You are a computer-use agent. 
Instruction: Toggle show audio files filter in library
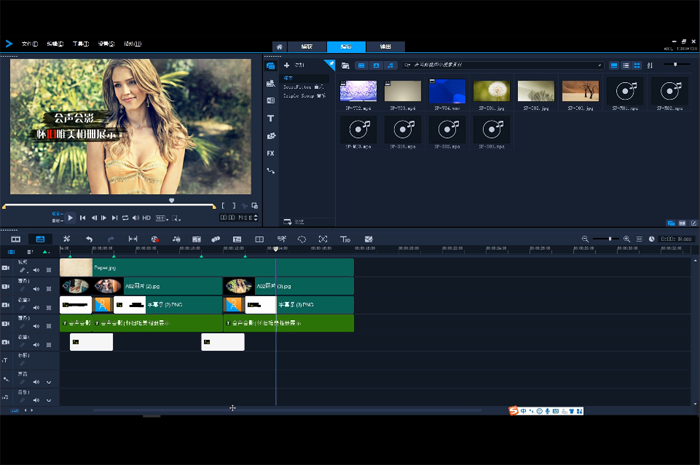(x=391, y=65)
